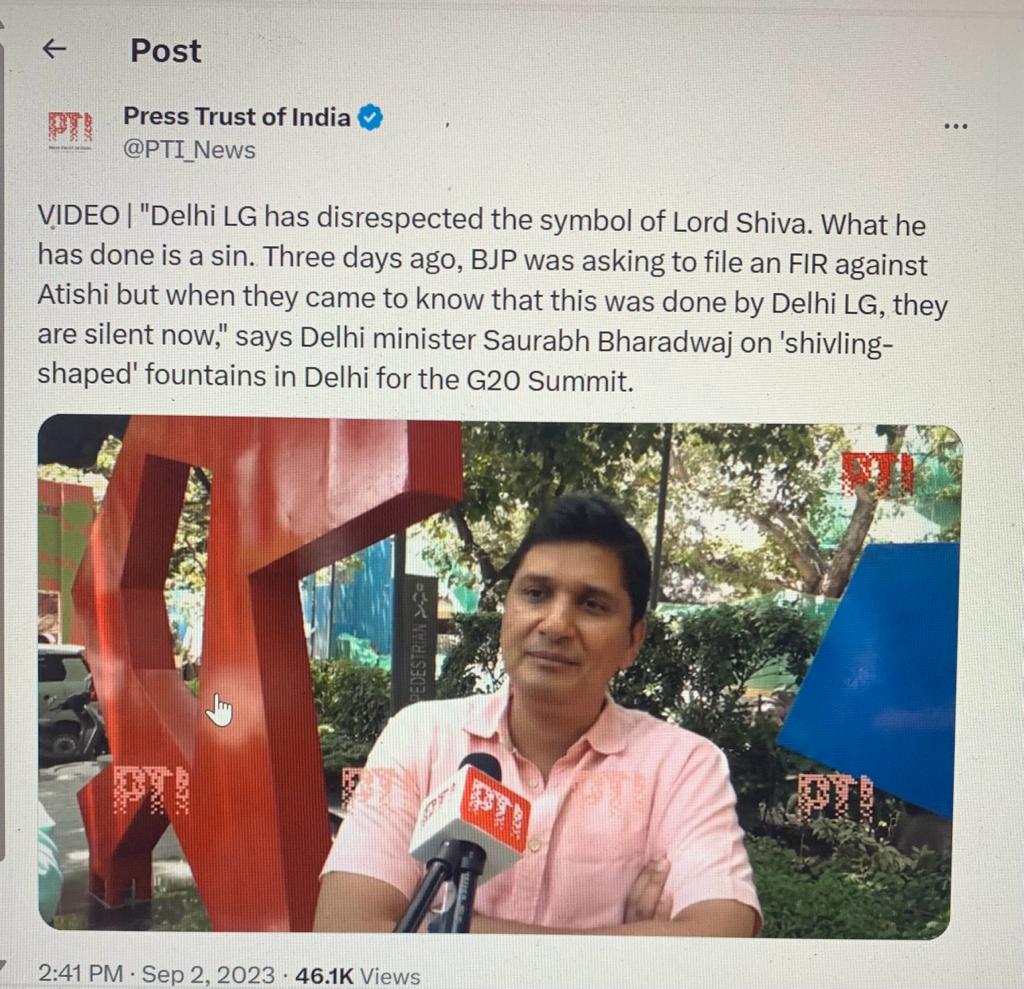Screen dimensions: 1024x989
Task: Click the blue angular sculpture in the video
Action: (x=875, y=673)
